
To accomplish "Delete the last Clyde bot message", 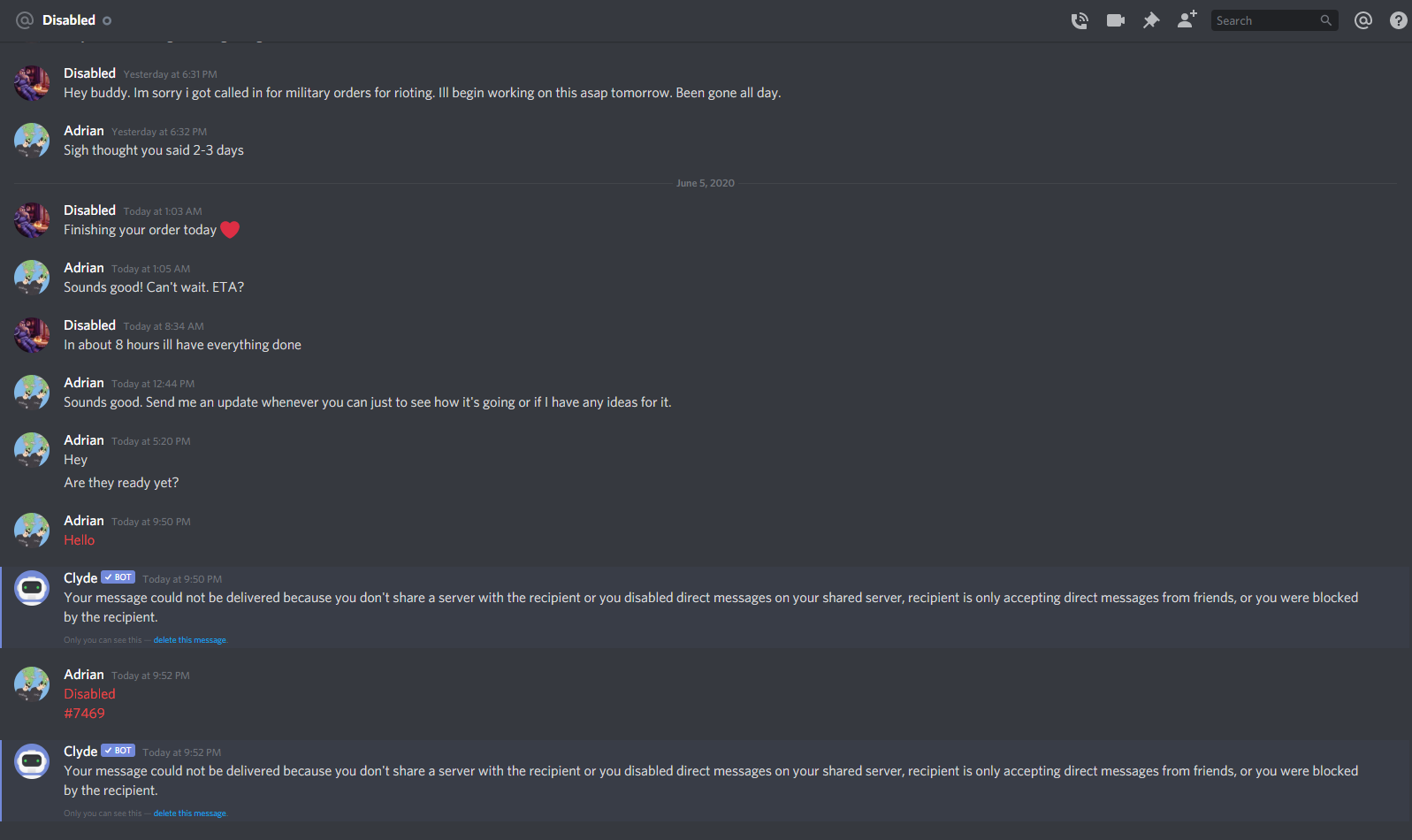I will point(190,813).
